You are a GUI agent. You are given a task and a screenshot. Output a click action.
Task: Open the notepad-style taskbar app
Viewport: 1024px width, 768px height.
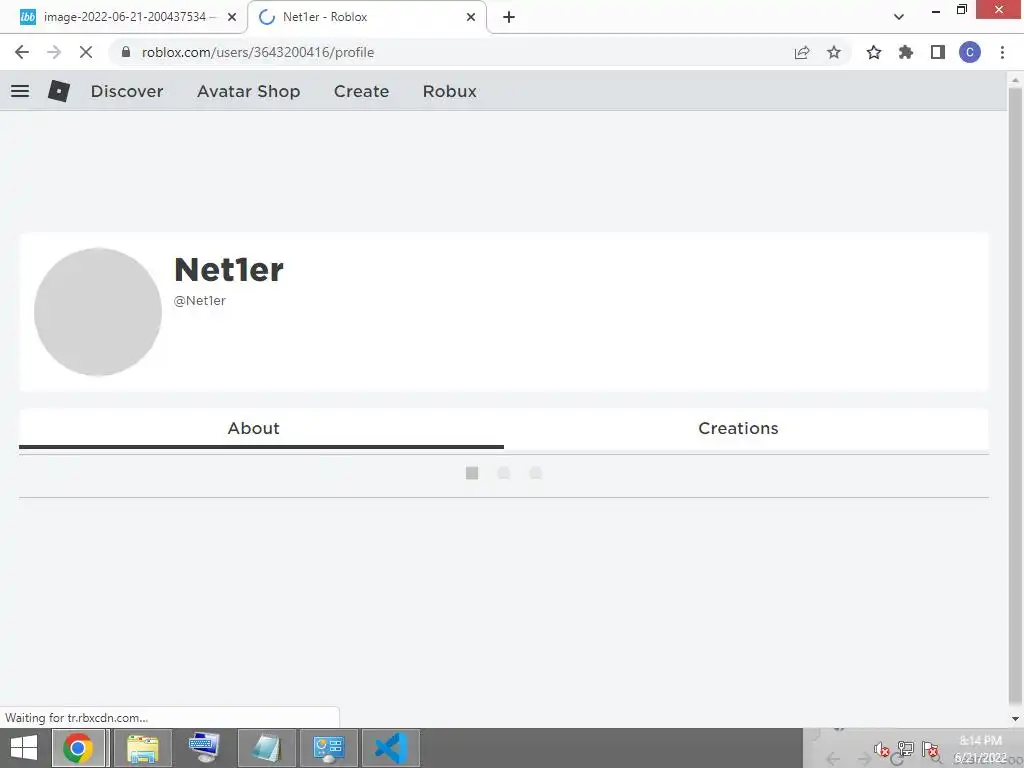coord(267,748)
